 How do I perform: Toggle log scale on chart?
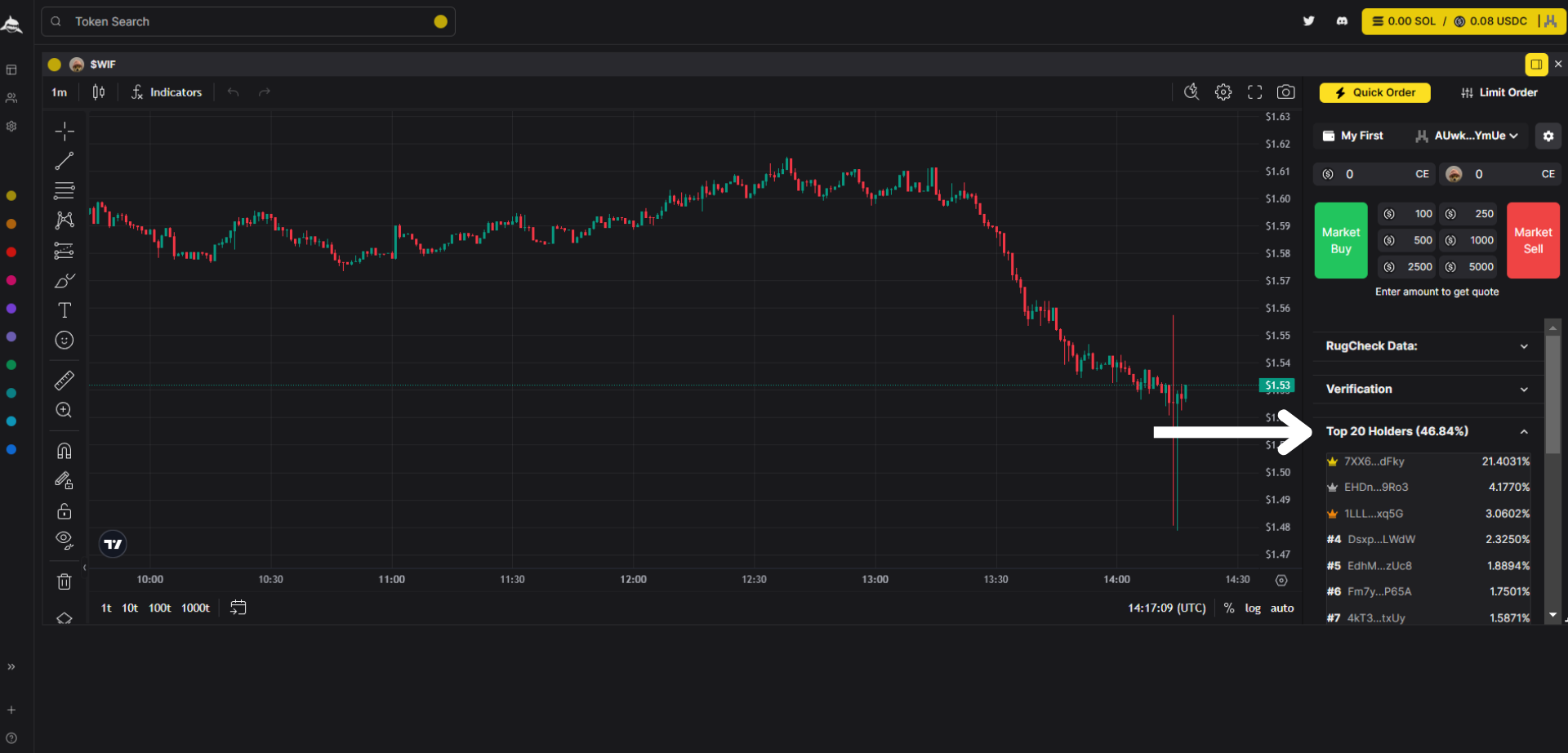(x=1252, y=608)
